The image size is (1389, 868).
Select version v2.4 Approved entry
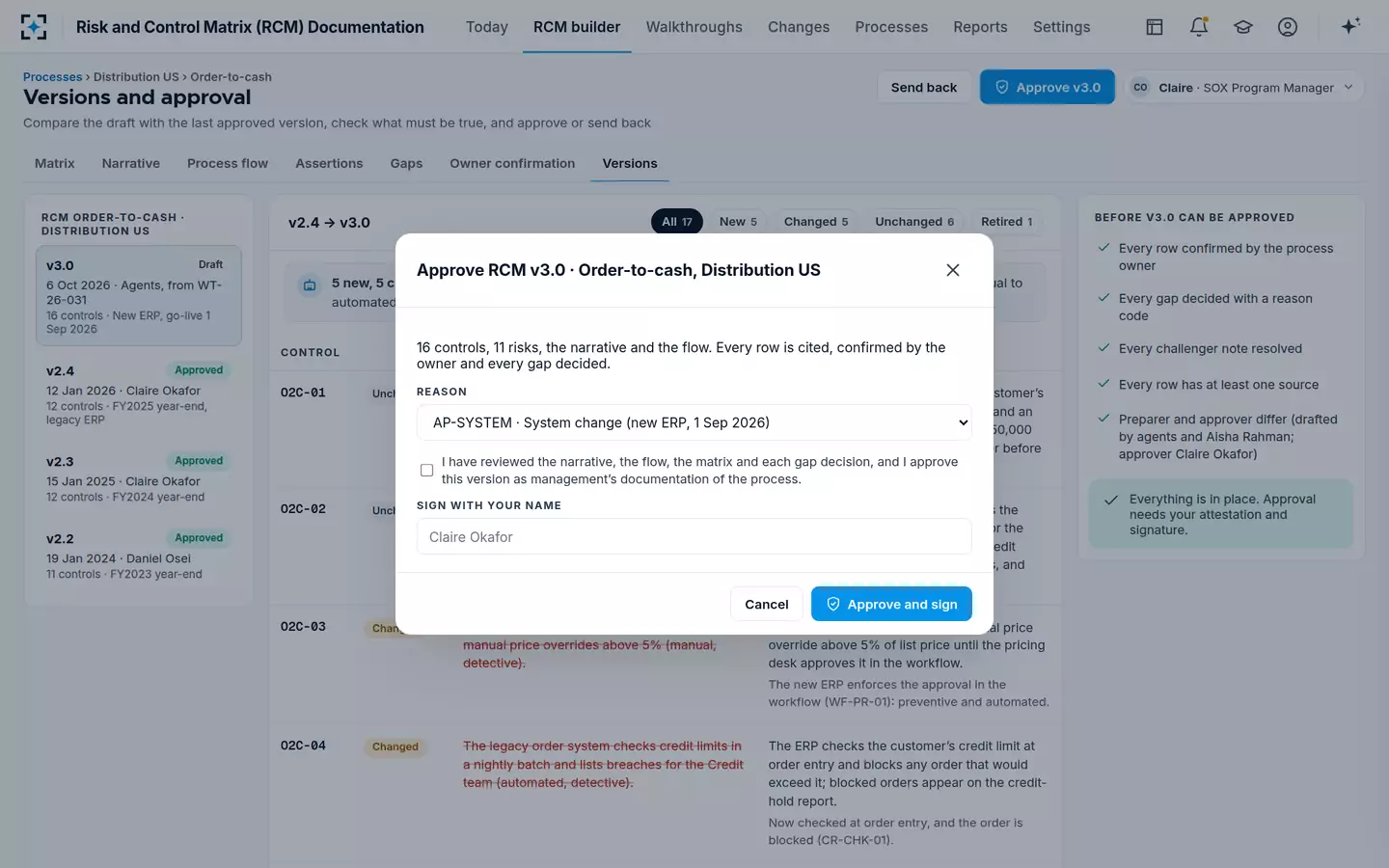(x=139, y=393)
